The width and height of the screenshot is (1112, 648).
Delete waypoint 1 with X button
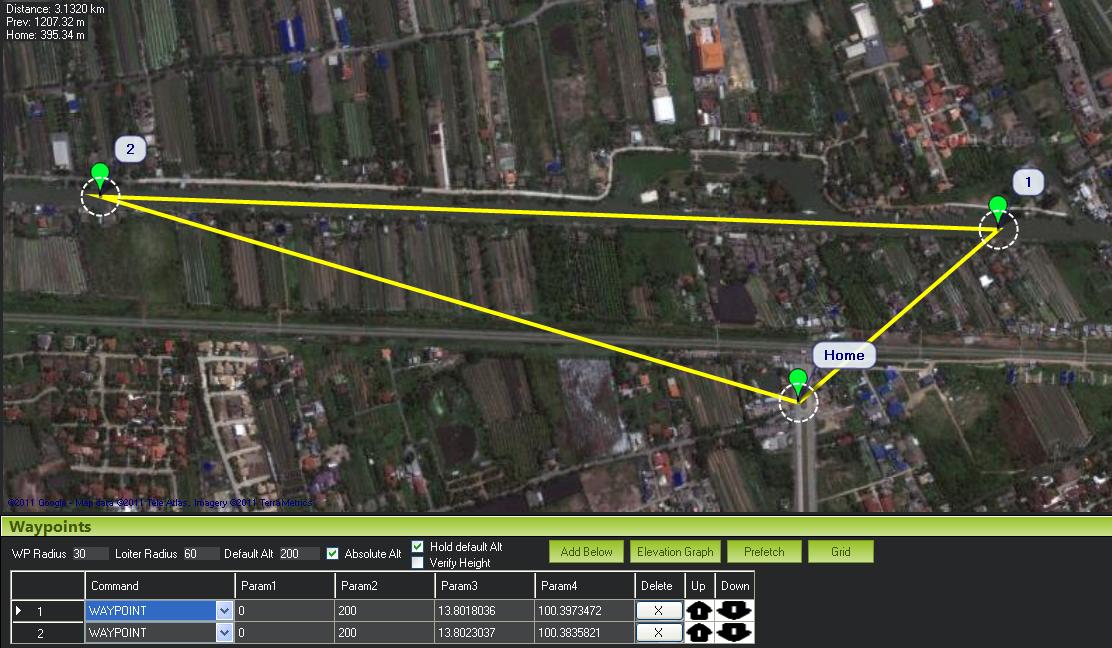point(659,610)
